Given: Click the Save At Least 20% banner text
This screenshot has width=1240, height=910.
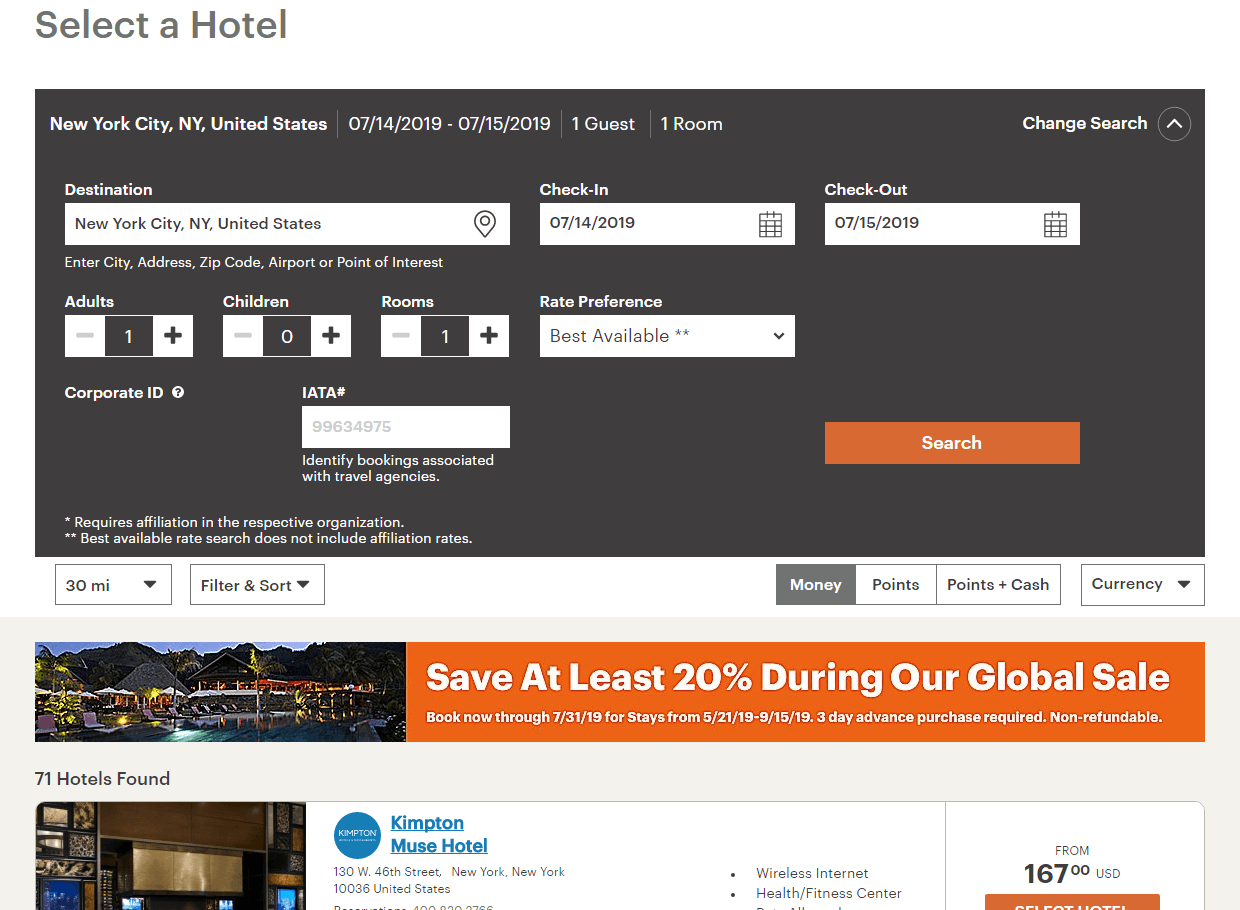Looking at the screenshot, I should click(x=797, y=677).
